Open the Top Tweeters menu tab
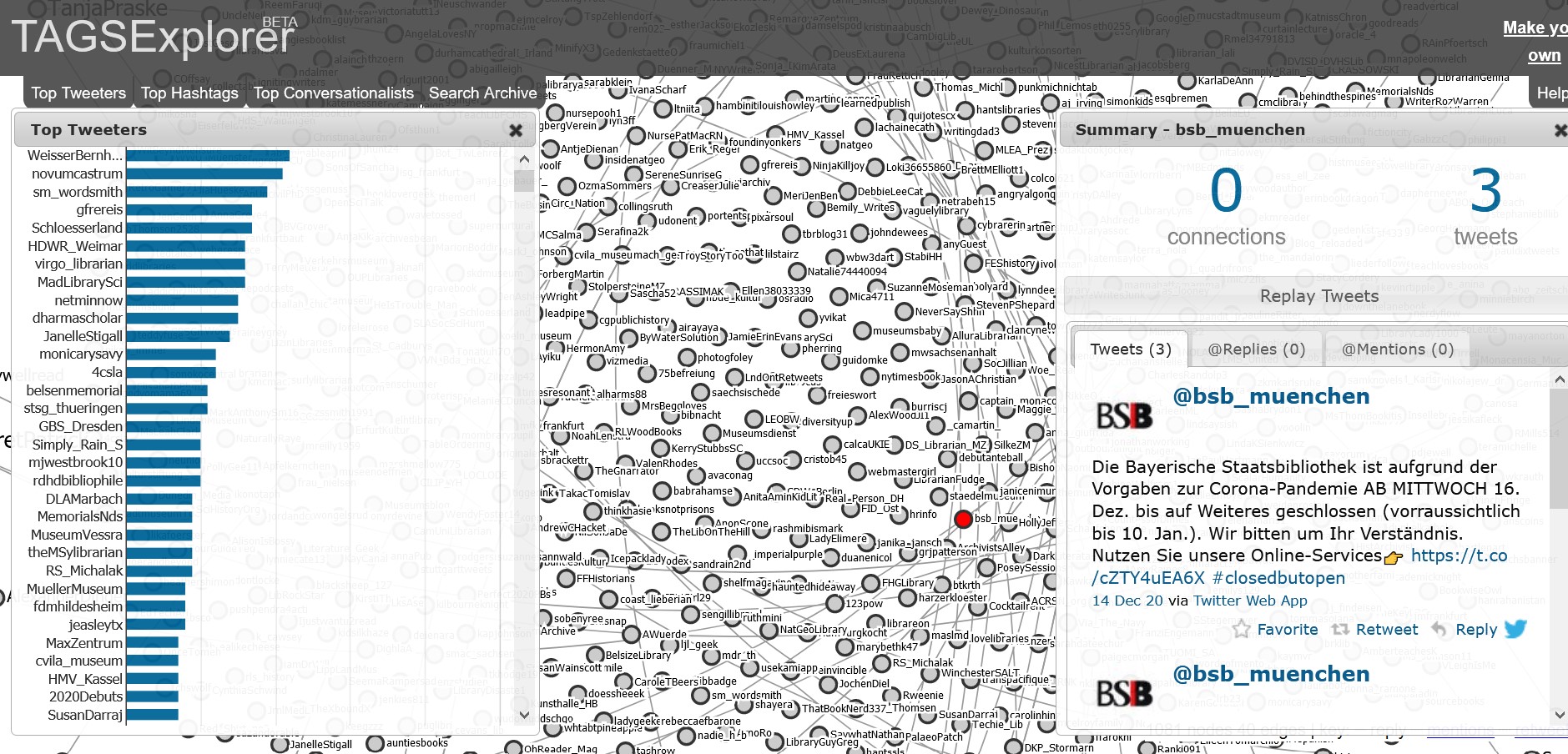This screenshot has height=754, width=1568. pyautogui.click(x=78, y=93)
